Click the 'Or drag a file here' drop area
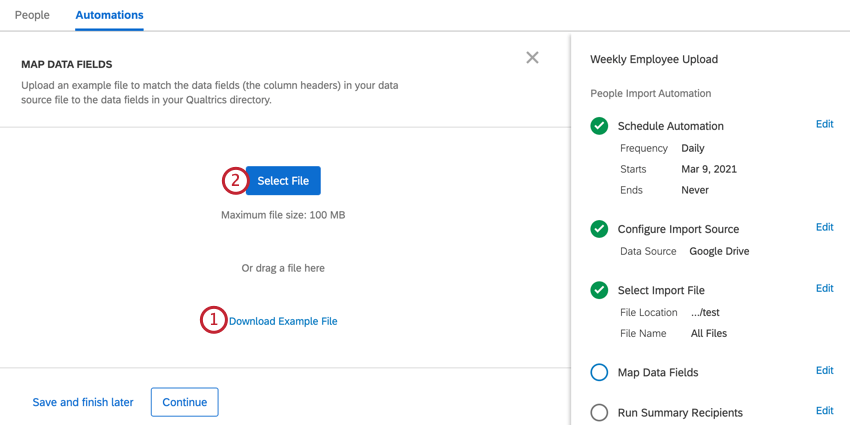The image size is (850, 425). [x=283, y=268]
